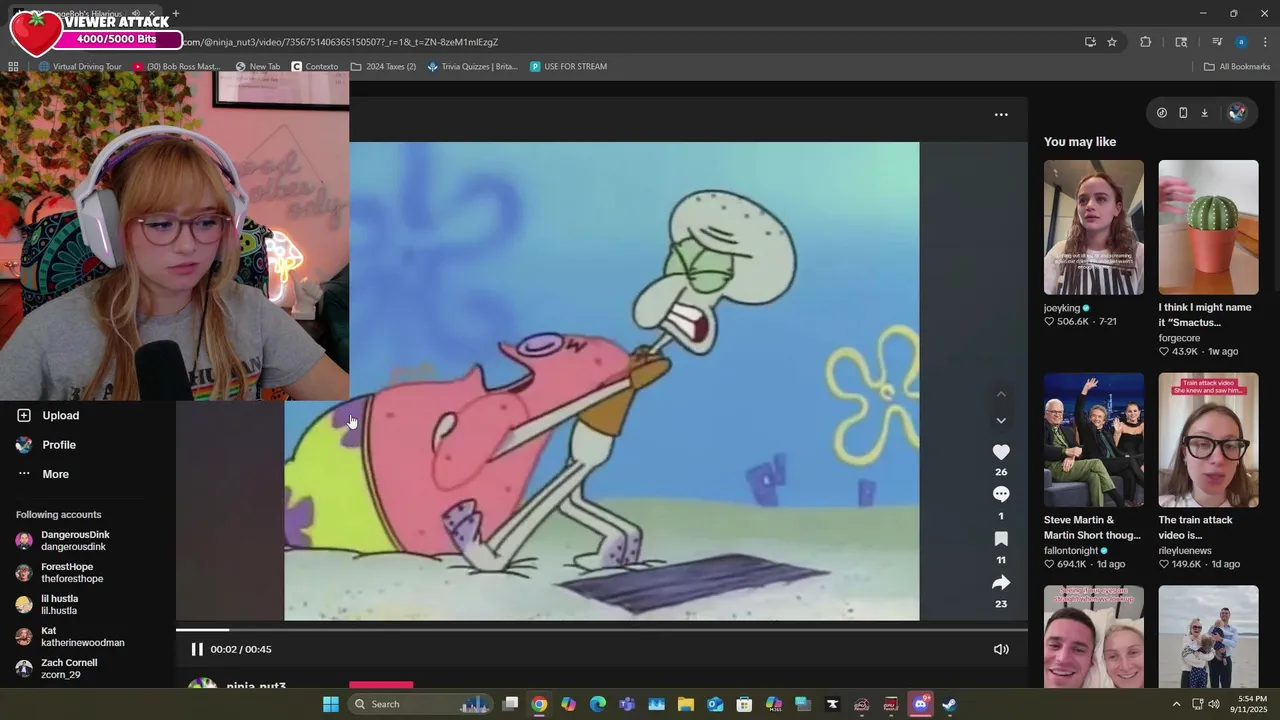The height and width of the screenshot is (720, 1280).
Task: Click the download desktop app icon in header
Action: click(1204, 113)
